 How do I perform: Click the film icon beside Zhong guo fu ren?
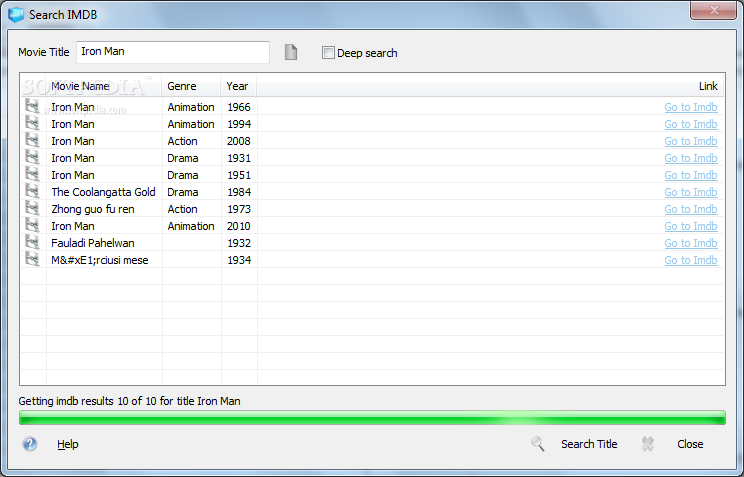point(32,208)
